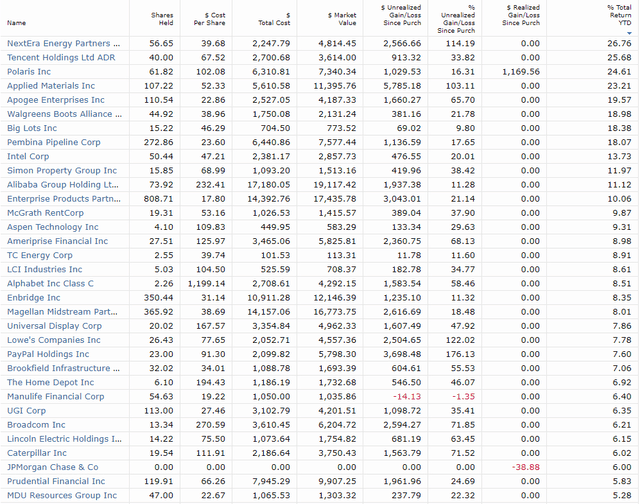The height and width of the screenshot is (504, 640).
Task: Open Ameriprise Financial Inc link
Action: click(x=57, y=241)
